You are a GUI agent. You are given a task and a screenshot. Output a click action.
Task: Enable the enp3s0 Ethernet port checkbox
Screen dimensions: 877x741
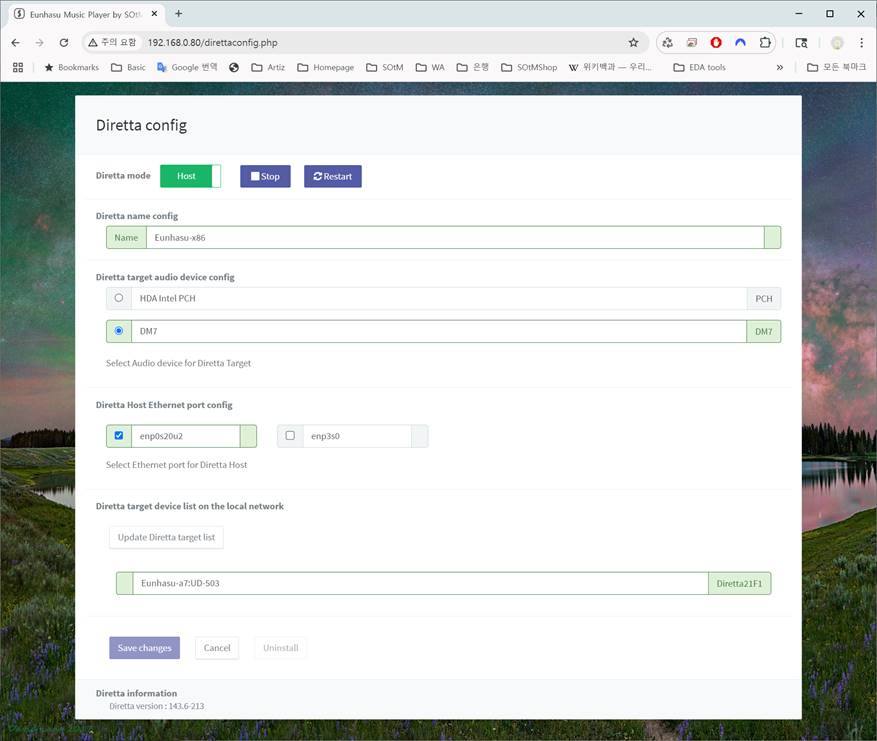(x=290, y=436)
